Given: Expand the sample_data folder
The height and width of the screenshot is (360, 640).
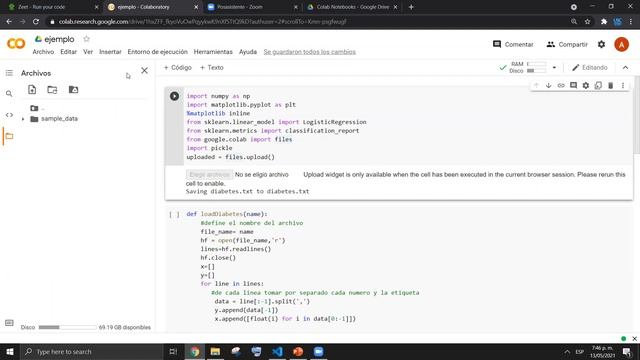Looking at the screenshot, I should point(23,119).
